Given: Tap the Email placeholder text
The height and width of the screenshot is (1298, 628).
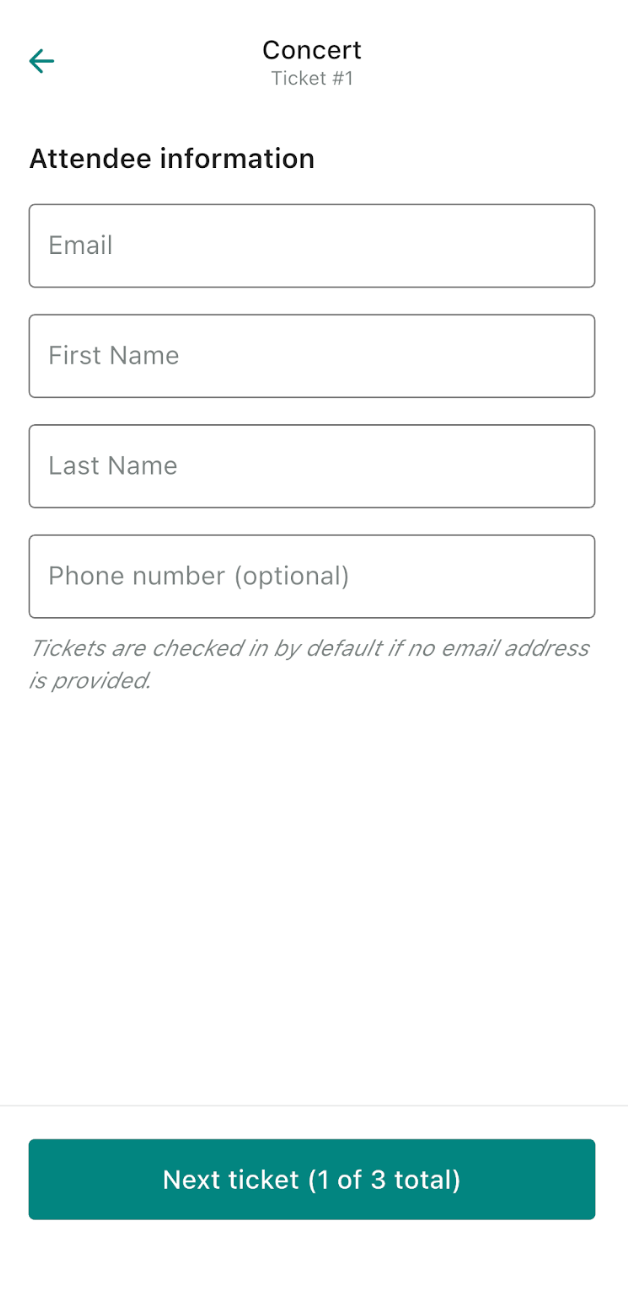Looking at the screenshot, I should coord(81,246).
